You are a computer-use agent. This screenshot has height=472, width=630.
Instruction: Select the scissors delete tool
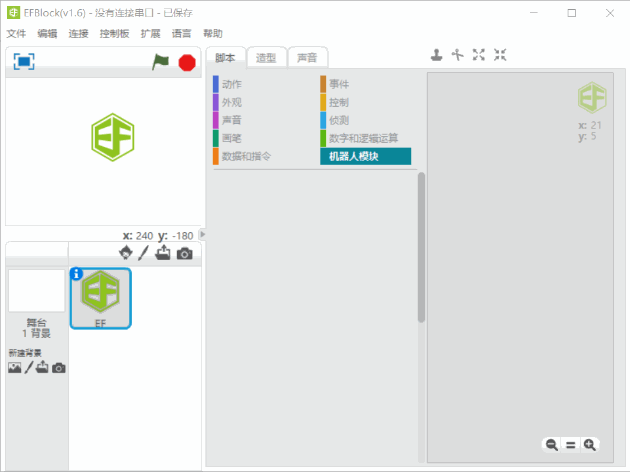click(457, 55)
